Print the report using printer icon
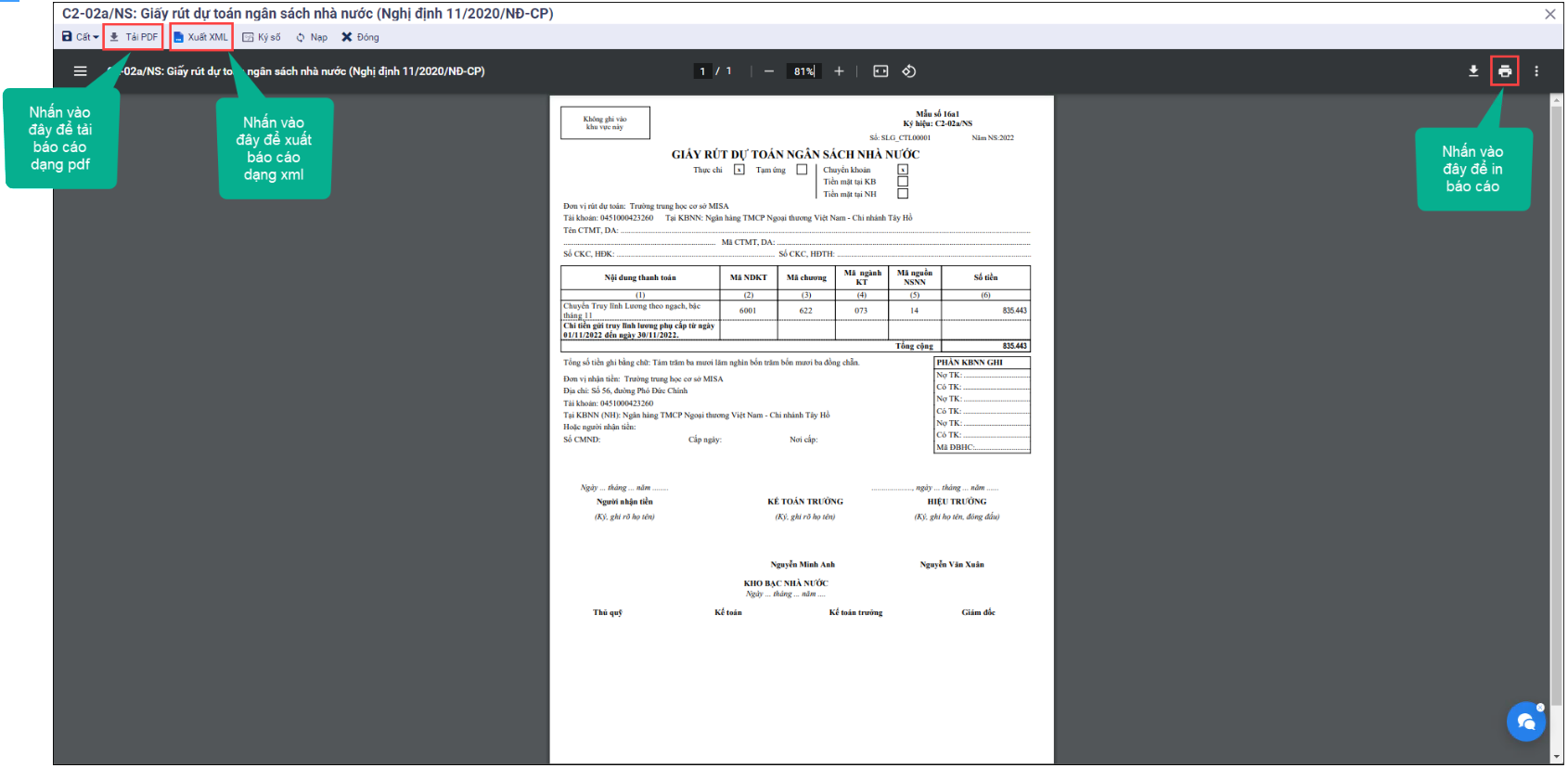The width and height of the screenshot is (1568, 768). [1505, 71]
